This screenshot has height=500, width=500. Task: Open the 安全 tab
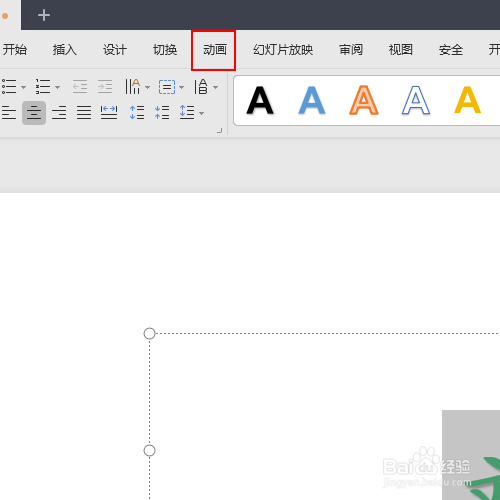click(451, 50)
